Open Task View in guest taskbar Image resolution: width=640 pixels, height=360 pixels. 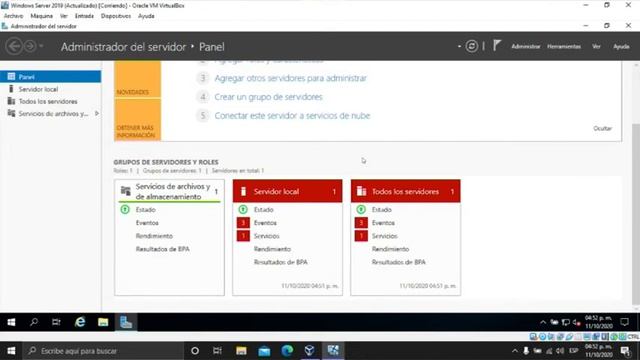point(56,322)
